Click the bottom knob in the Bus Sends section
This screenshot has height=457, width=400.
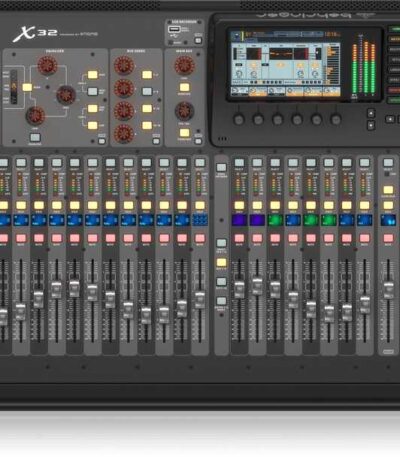(124, 133)
